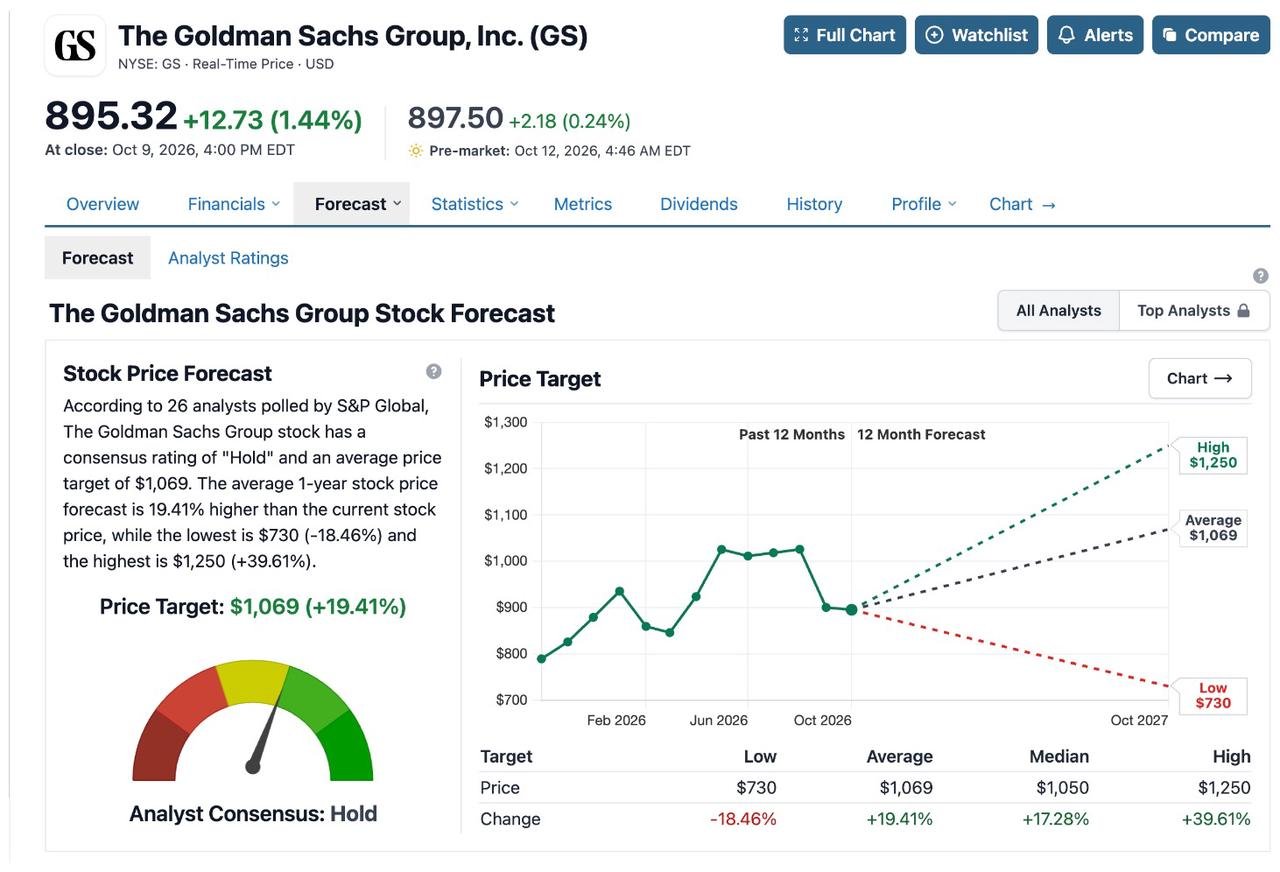This screenshot has height=872, width=1280.
Task: Go to the Overview tab
Action: (103, 204)
